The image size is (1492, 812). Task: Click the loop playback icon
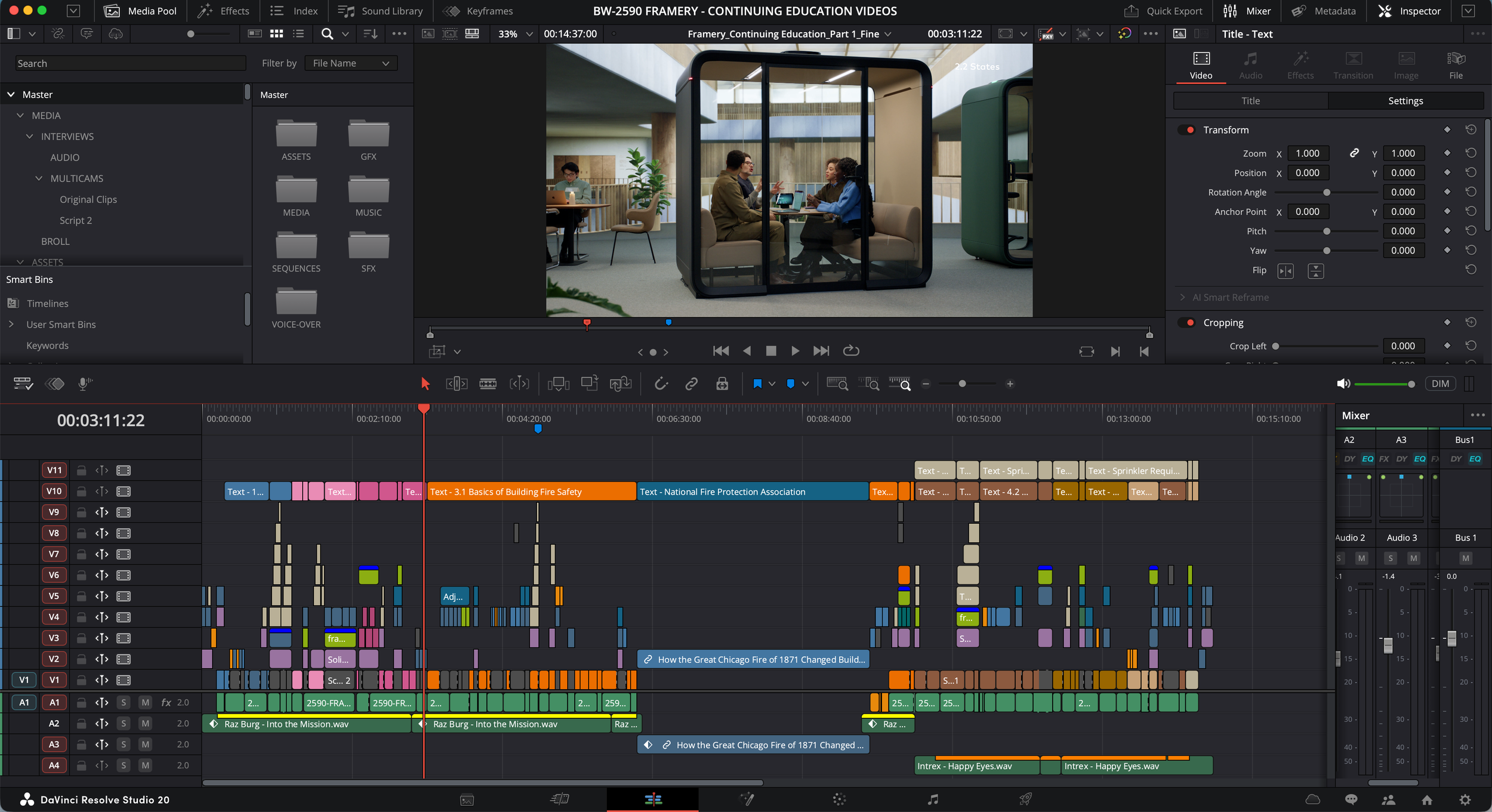850,351
